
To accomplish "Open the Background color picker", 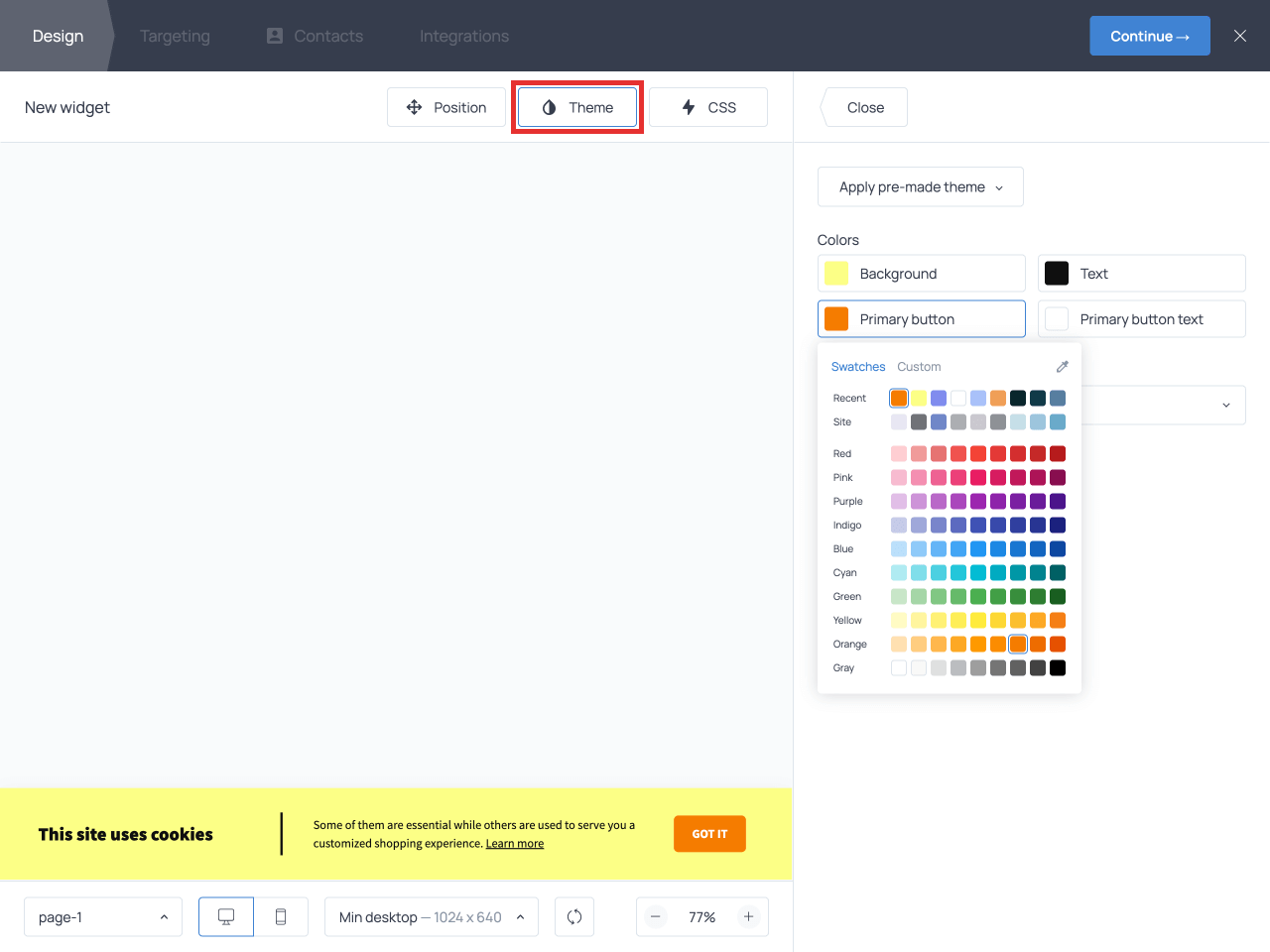I will (x=921, y=274).
